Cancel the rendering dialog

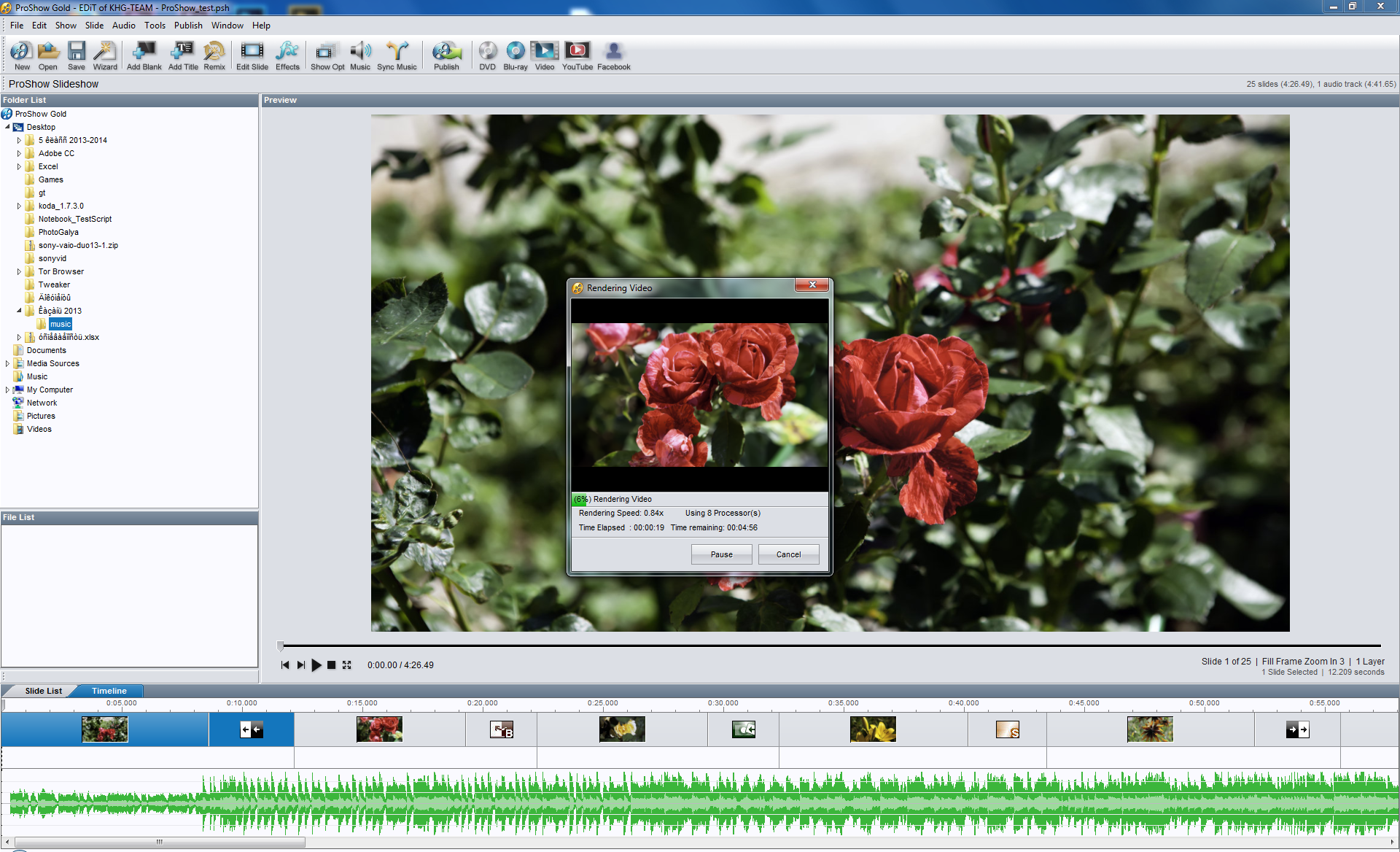click(x=788, y=554)
